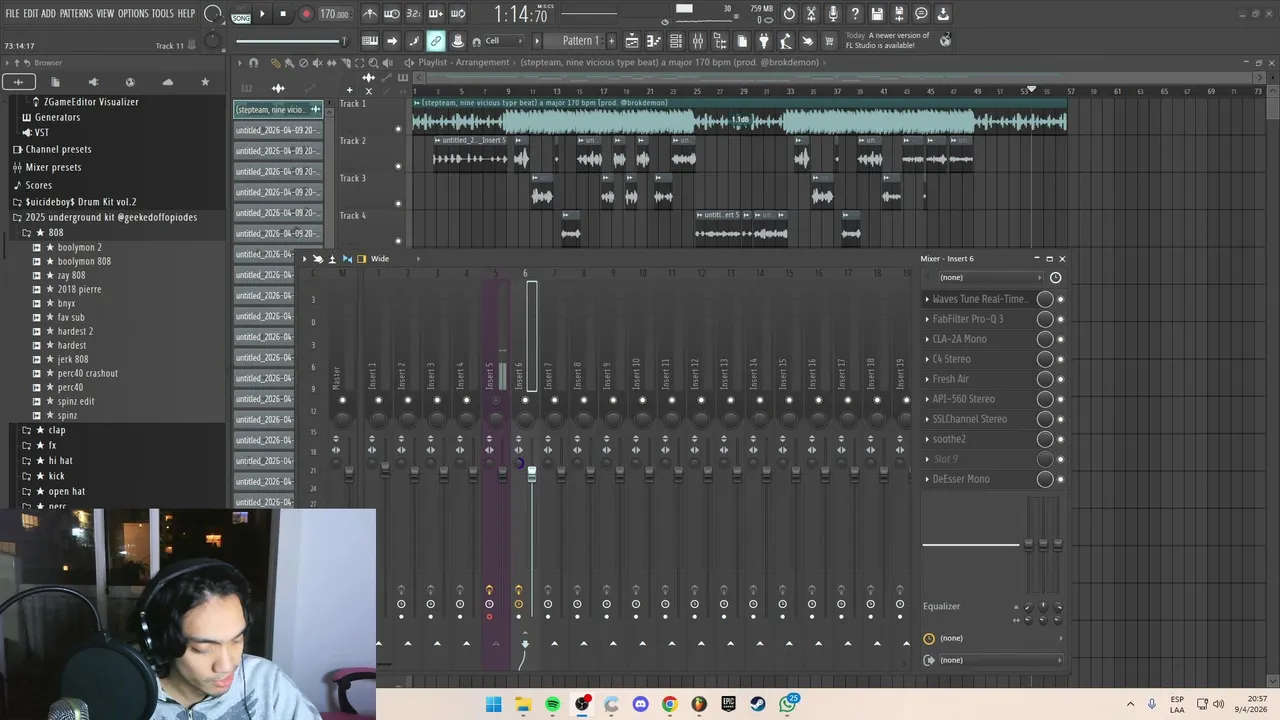Click the Insert 6 volume fader

532,474
